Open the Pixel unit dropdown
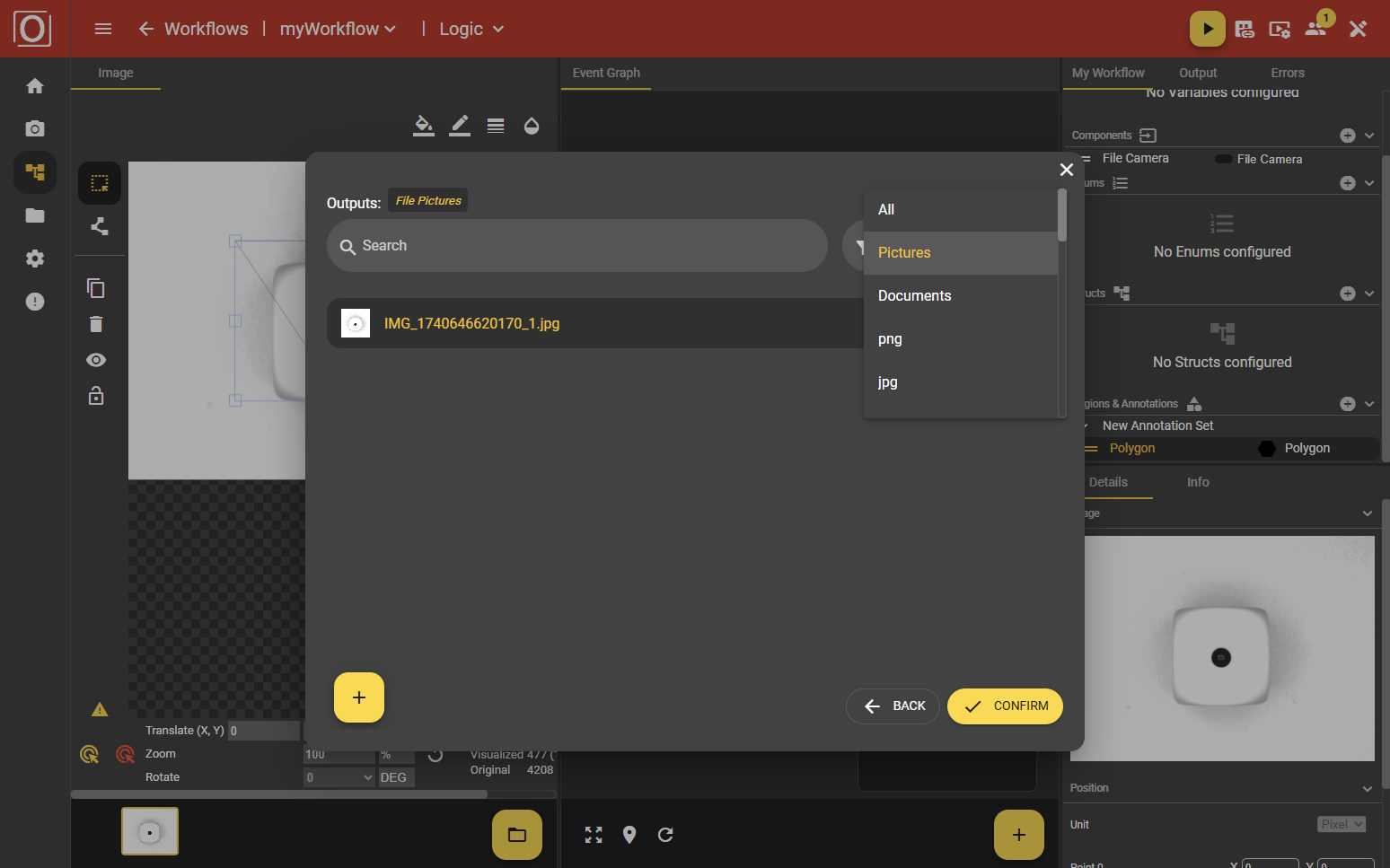1390x868 pixels. point(1342,824)
